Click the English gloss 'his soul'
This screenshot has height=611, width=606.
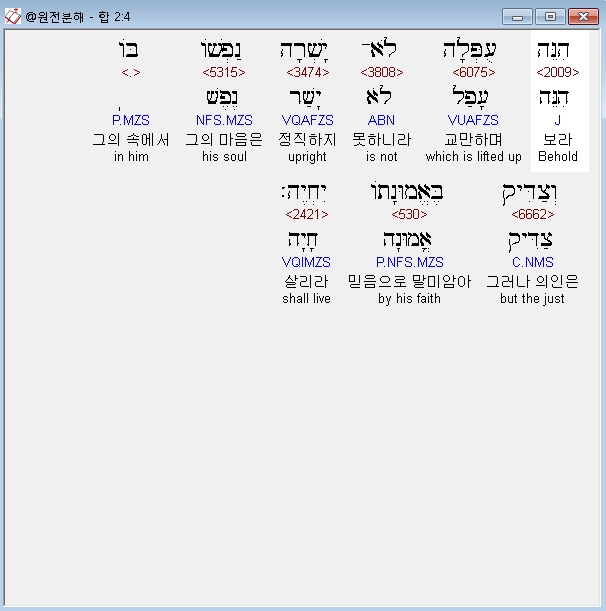[224, 156]
